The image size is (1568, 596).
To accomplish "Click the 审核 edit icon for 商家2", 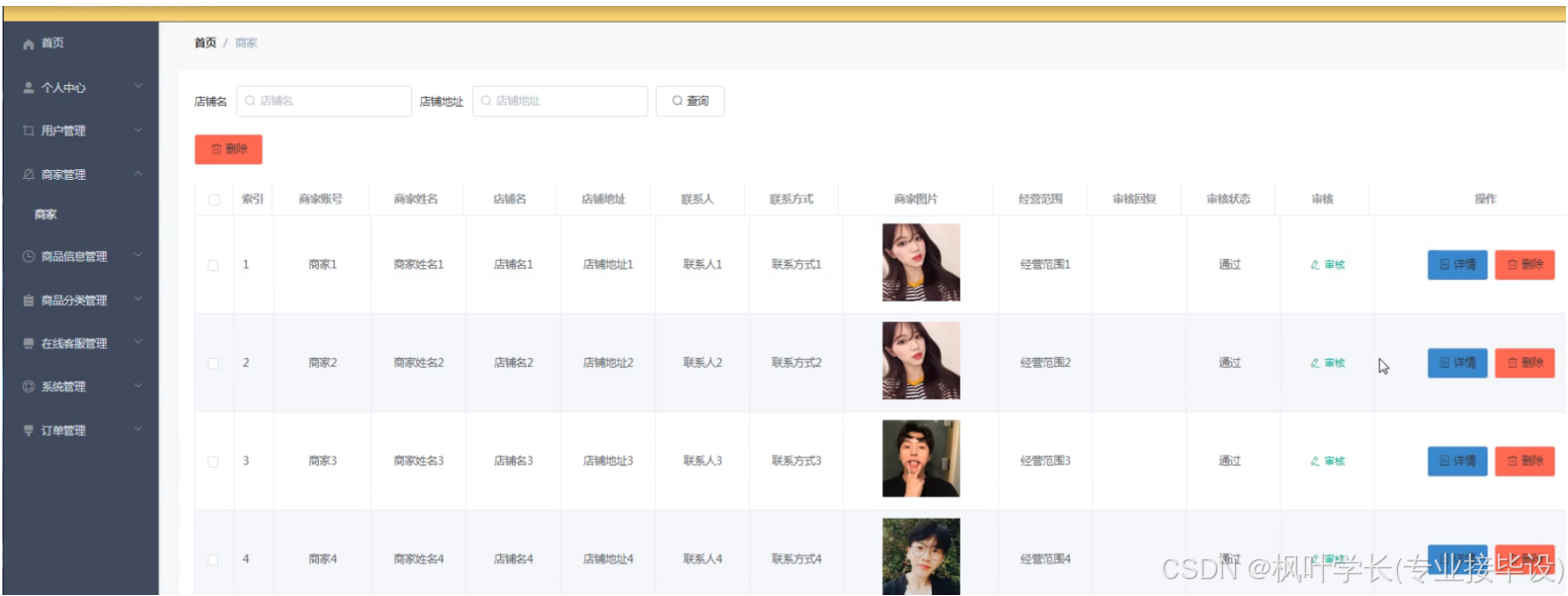I will pos(1315,363).
